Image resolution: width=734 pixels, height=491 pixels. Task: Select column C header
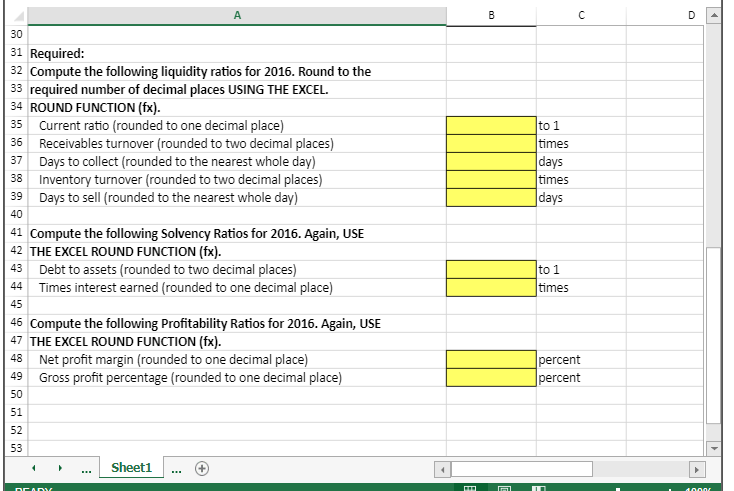pyautogui.click(x=581, y=16)
